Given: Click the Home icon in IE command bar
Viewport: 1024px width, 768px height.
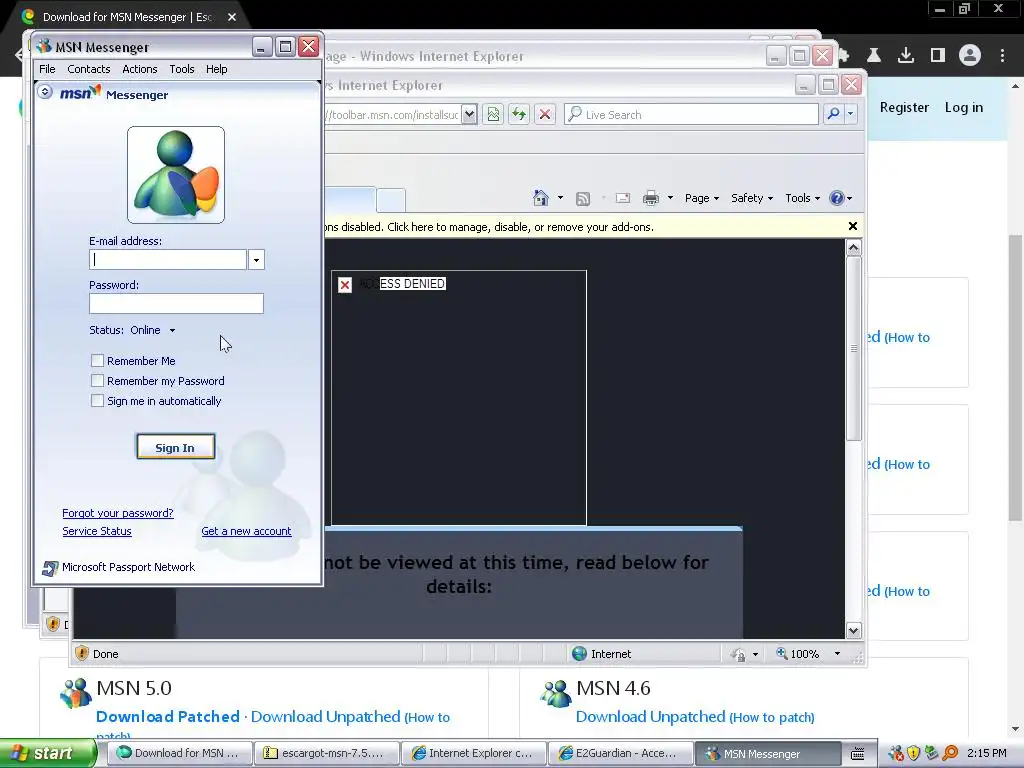Looking at the screenshot, I should (541, 198).
